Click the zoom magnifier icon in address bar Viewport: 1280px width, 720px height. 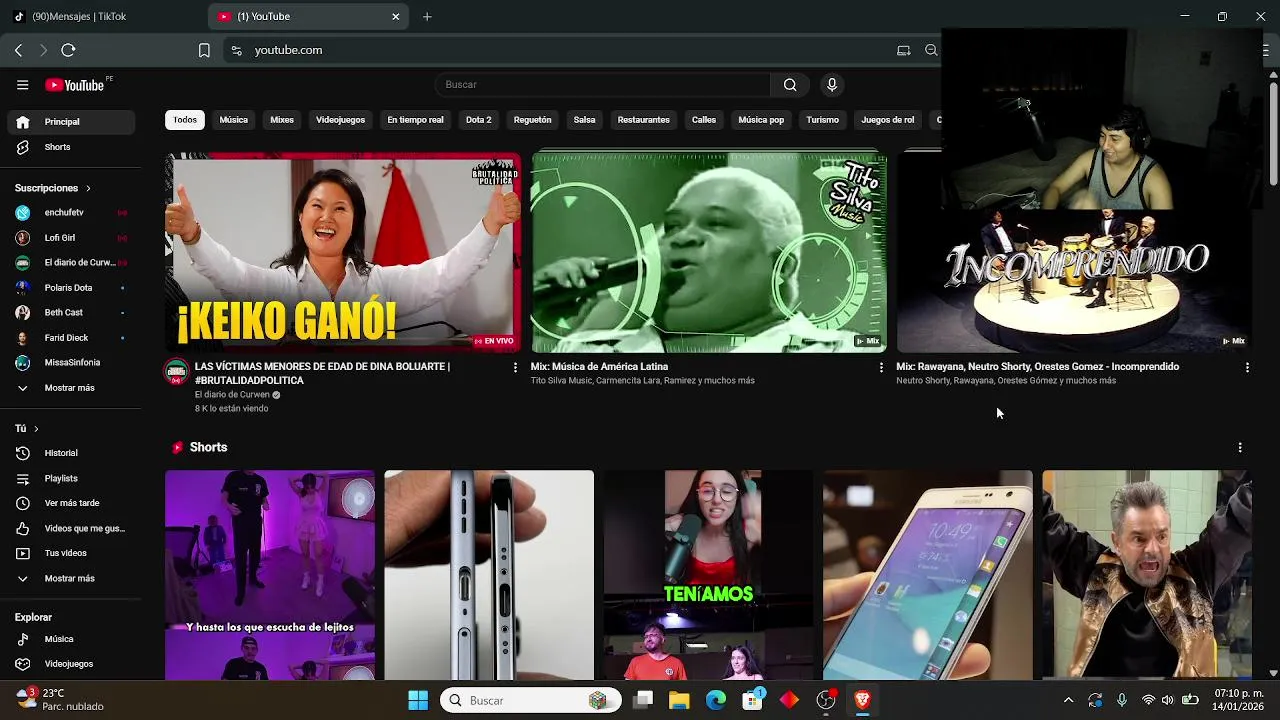pyautogui.click(x=931, y=50)
